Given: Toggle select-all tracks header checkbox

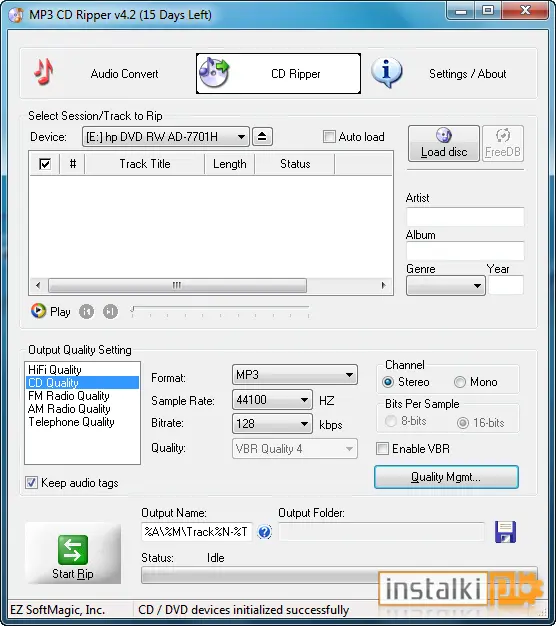Looking at the screenshot, I should [45, 164].
